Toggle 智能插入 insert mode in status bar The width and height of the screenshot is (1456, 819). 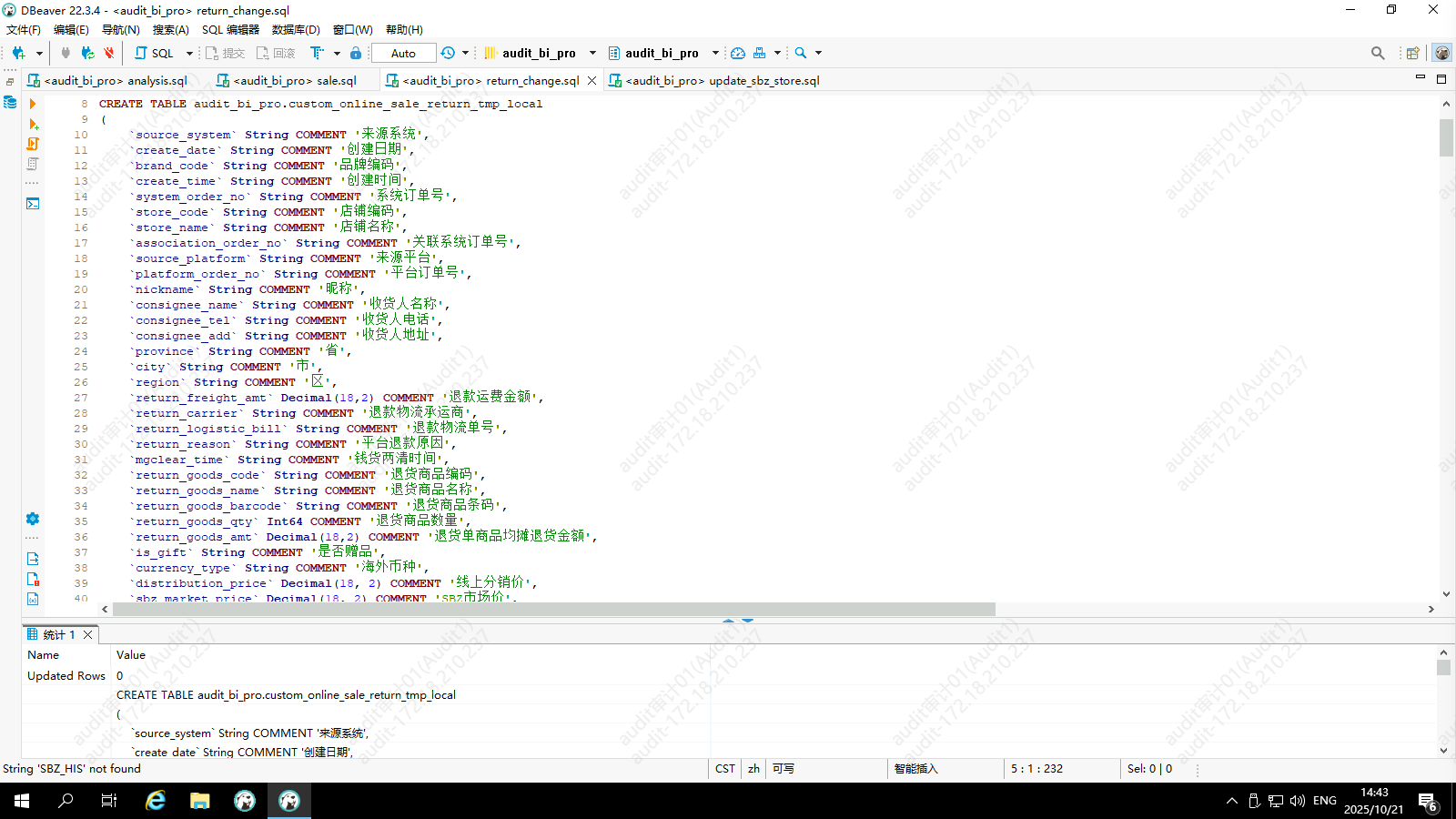pyautogui.click(x=915, y=769)
